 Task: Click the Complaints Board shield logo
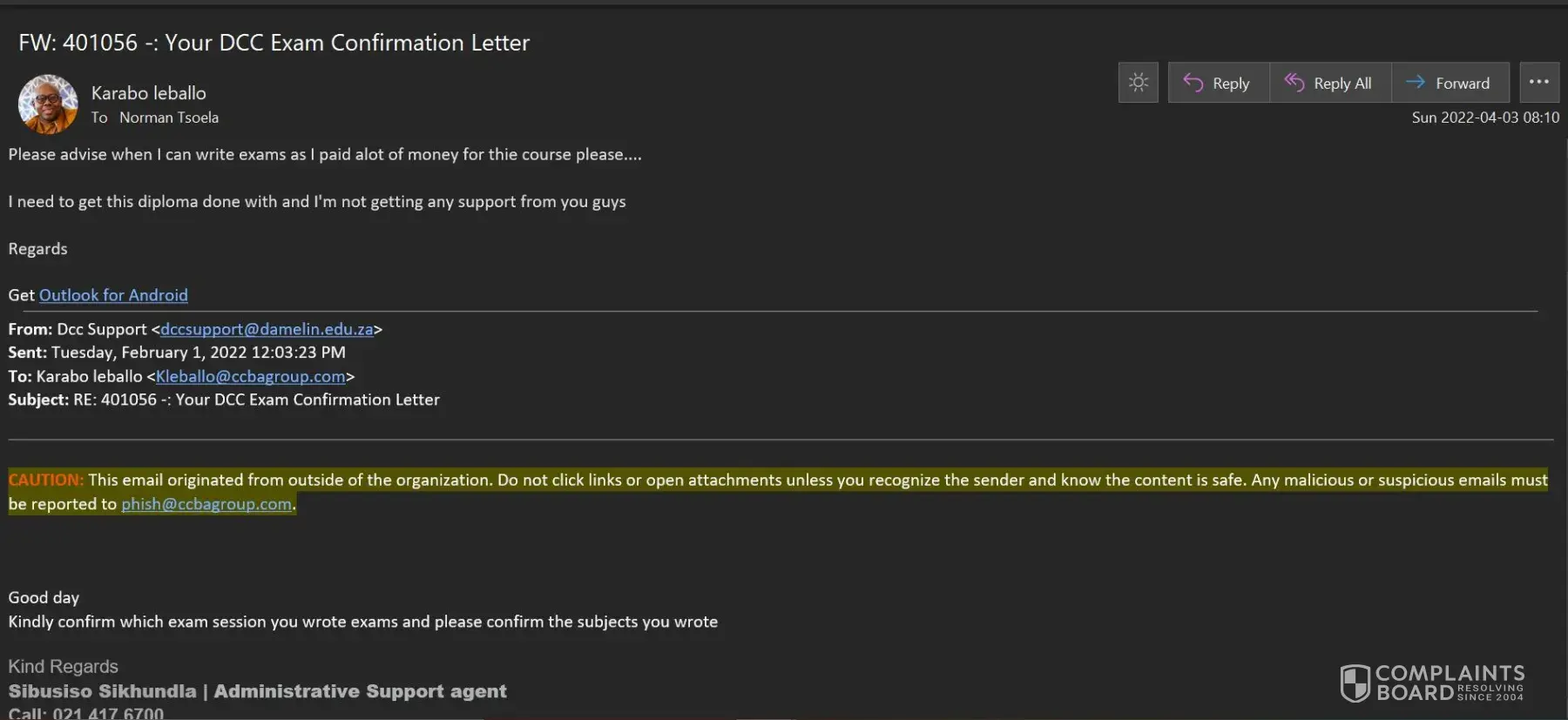(x=1355, y=683)
